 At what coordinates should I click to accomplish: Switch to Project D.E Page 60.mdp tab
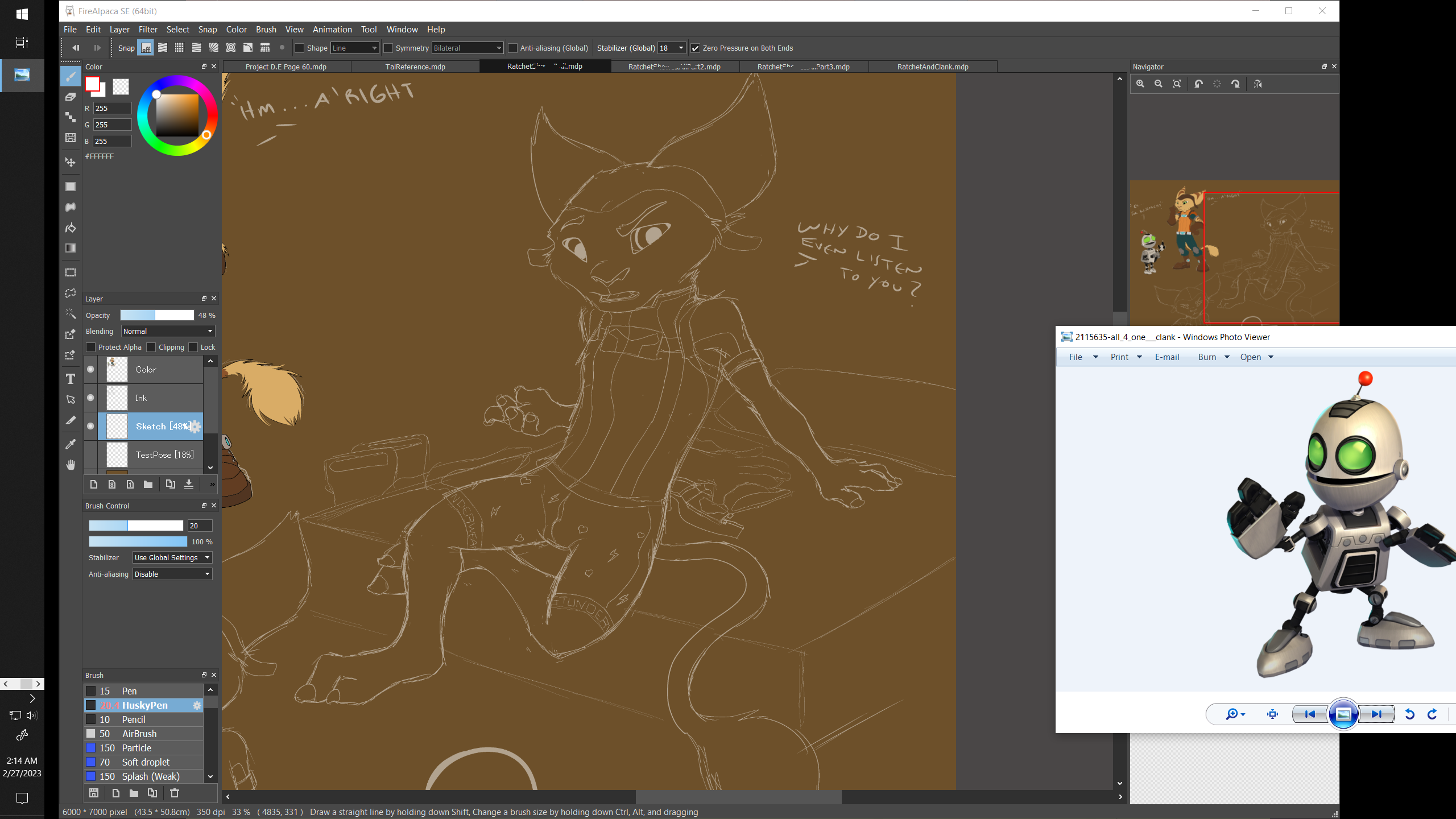pos(286,67)
